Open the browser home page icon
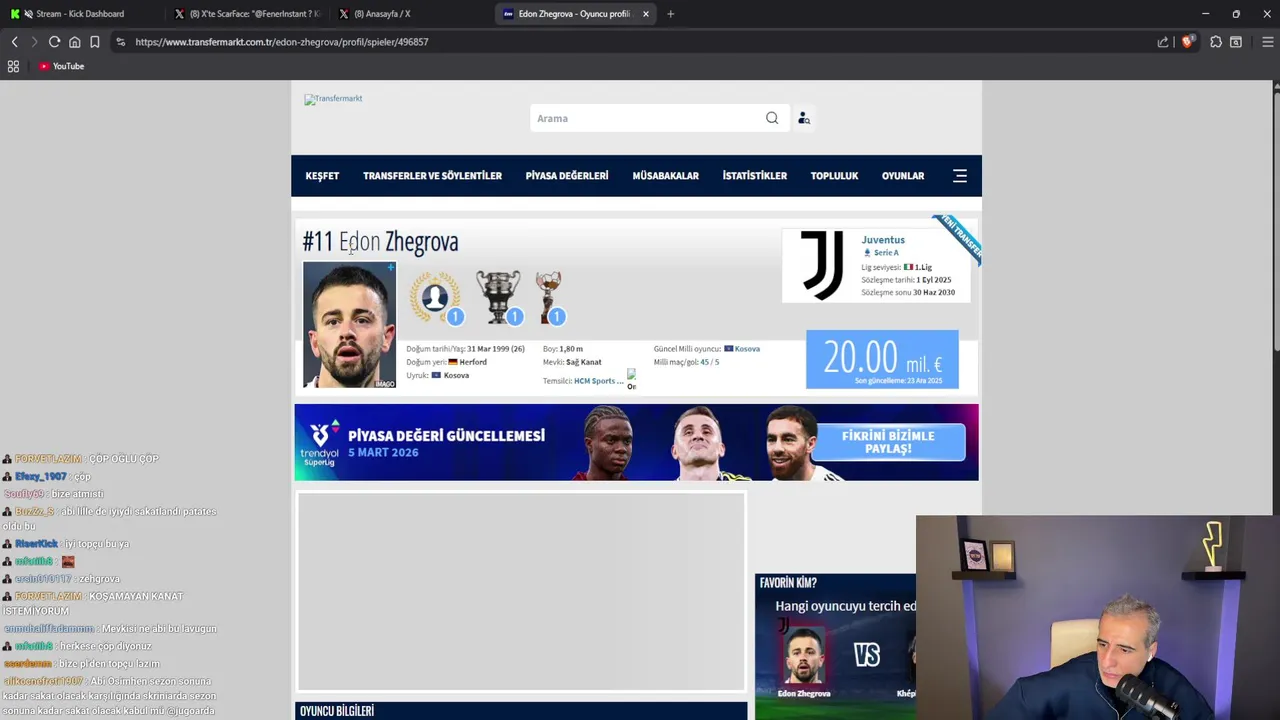The height and width of the screenshot is (720, 1280). click(74, 42)
